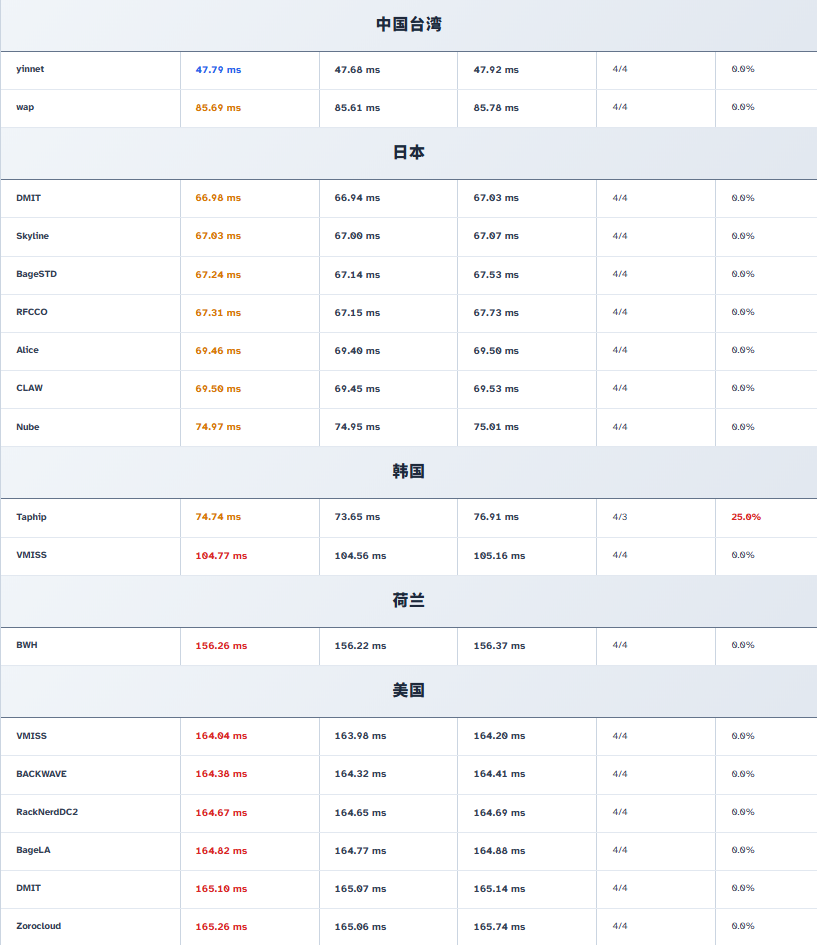Select the 中国台湾 section header
This screenshot has height=945, width=817.
tap(408, 25)
